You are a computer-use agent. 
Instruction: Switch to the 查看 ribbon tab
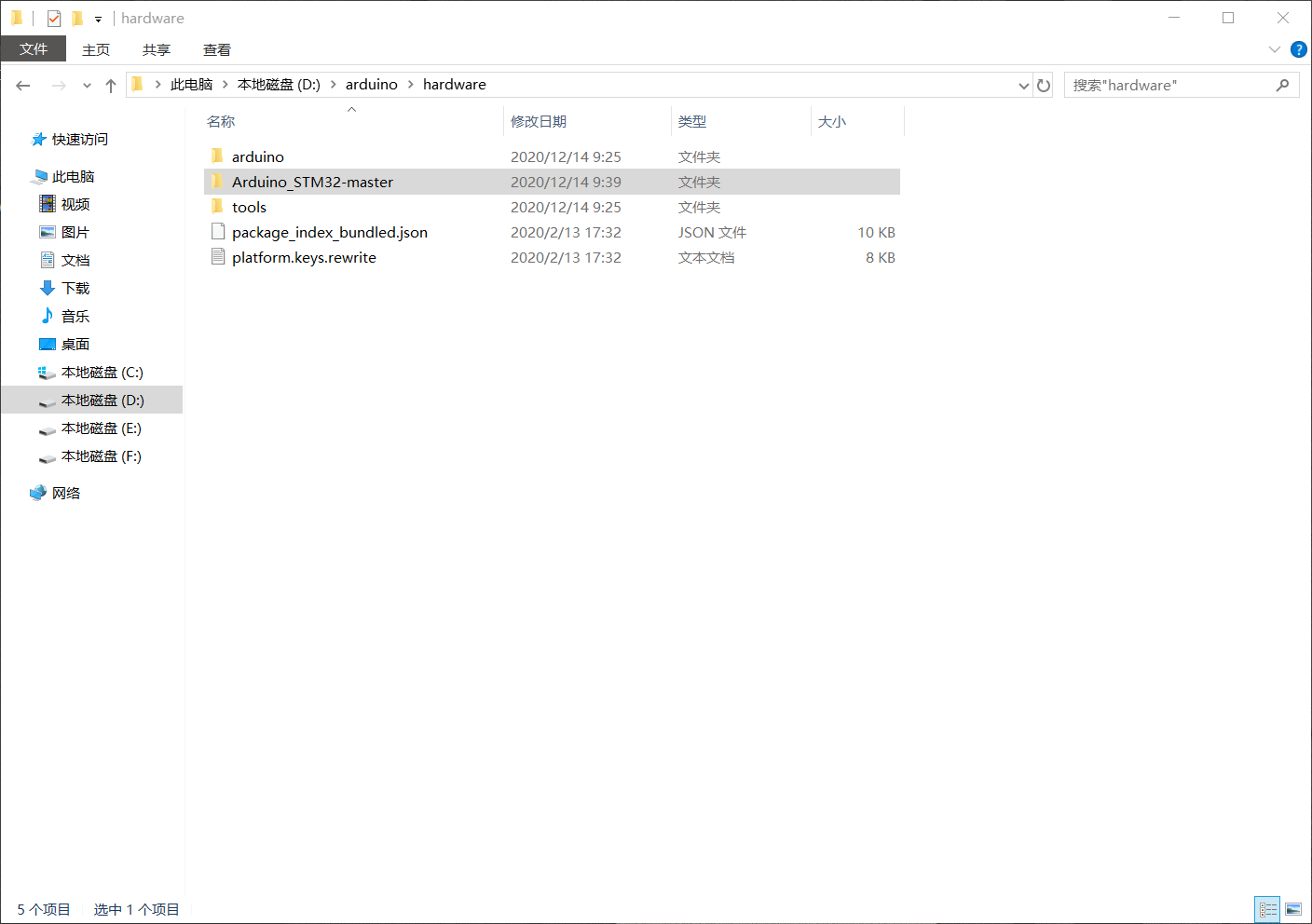216,49
